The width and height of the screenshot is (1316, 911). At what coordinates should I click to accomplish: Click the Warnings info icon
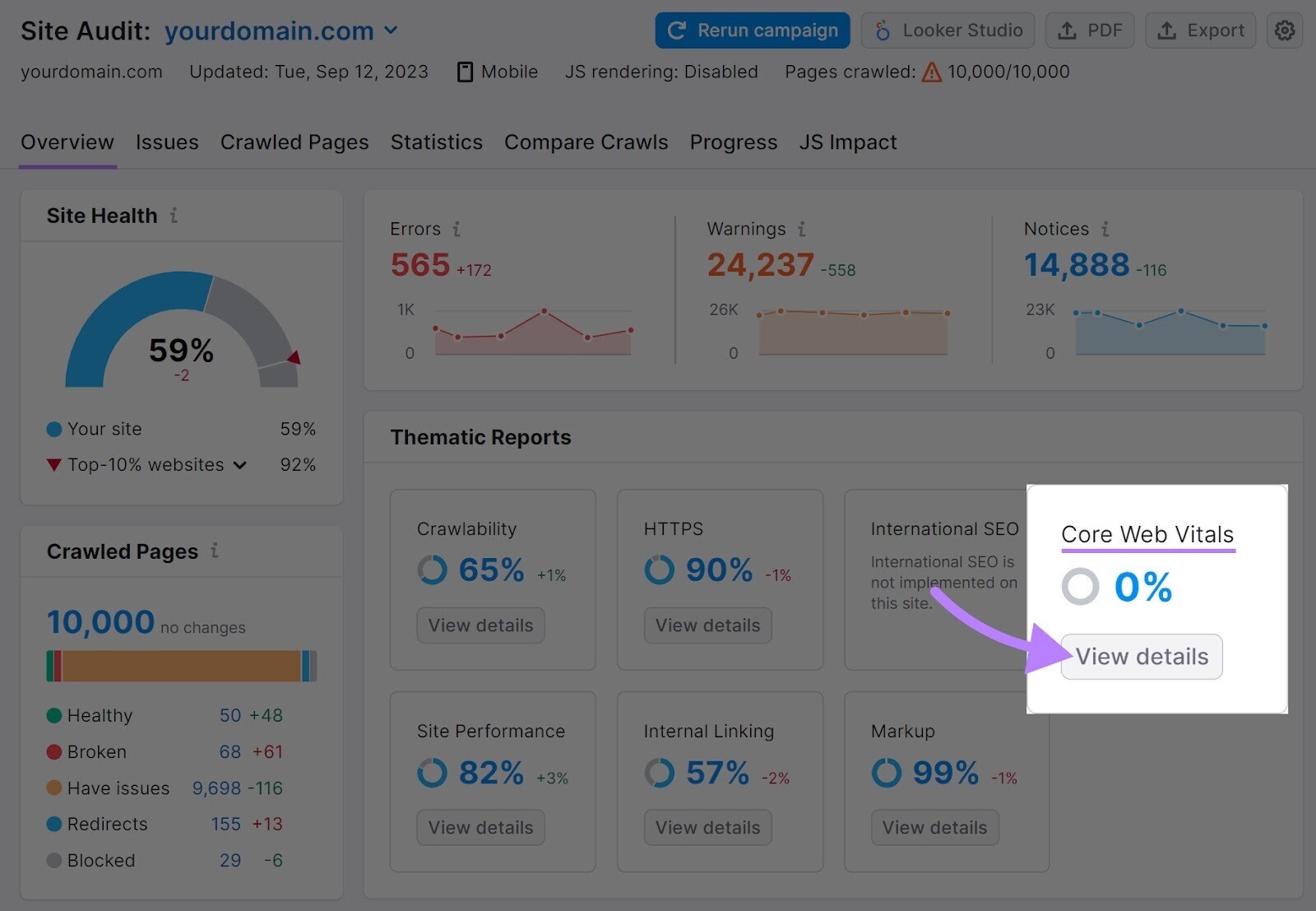tap(802, 230)
